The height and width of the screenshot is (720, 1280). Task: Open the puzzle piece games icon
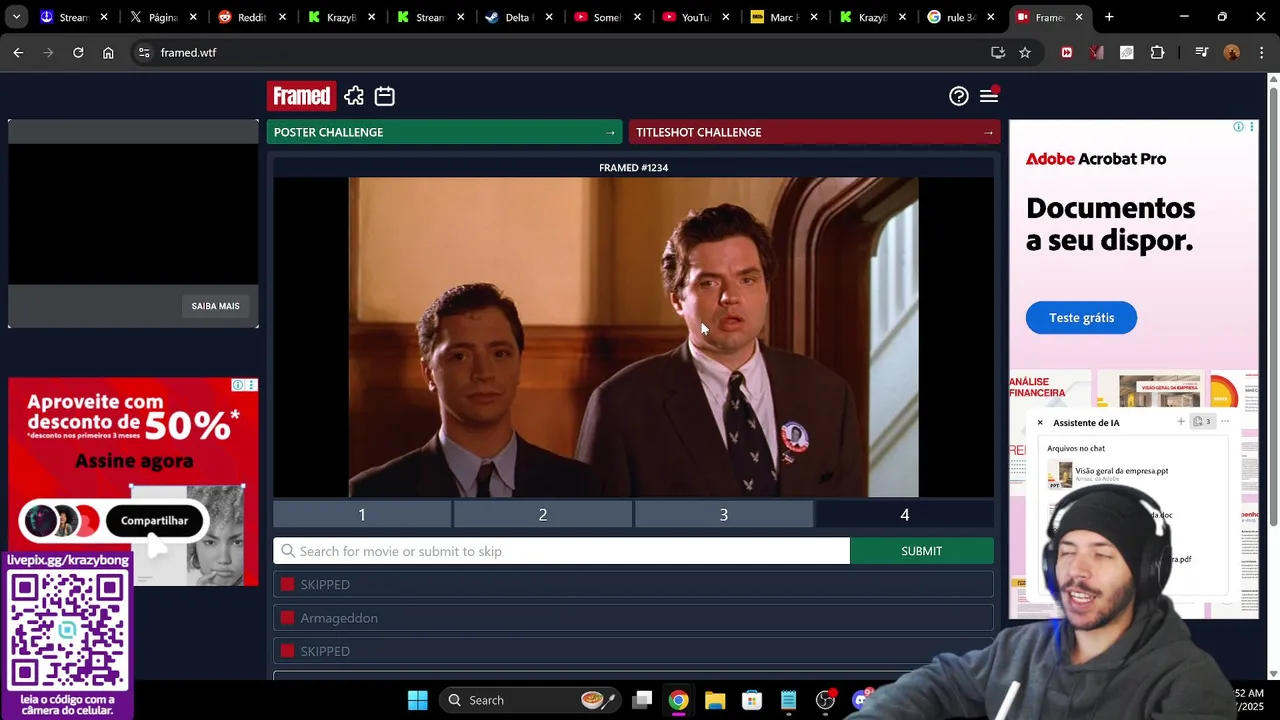click(354, 96)
